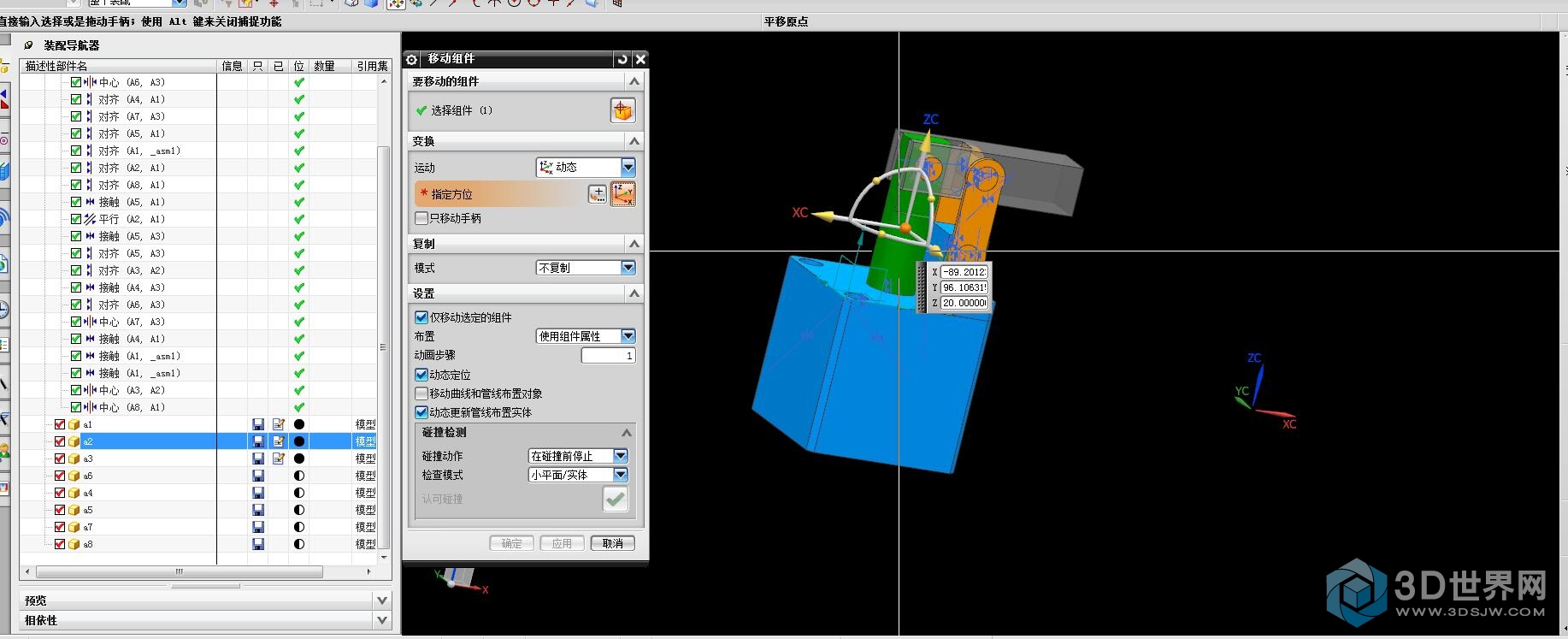This screenshot has height=639, width=1568.
Task: Click the half-filled position circle for a6
Action: (x=299, y=476)
